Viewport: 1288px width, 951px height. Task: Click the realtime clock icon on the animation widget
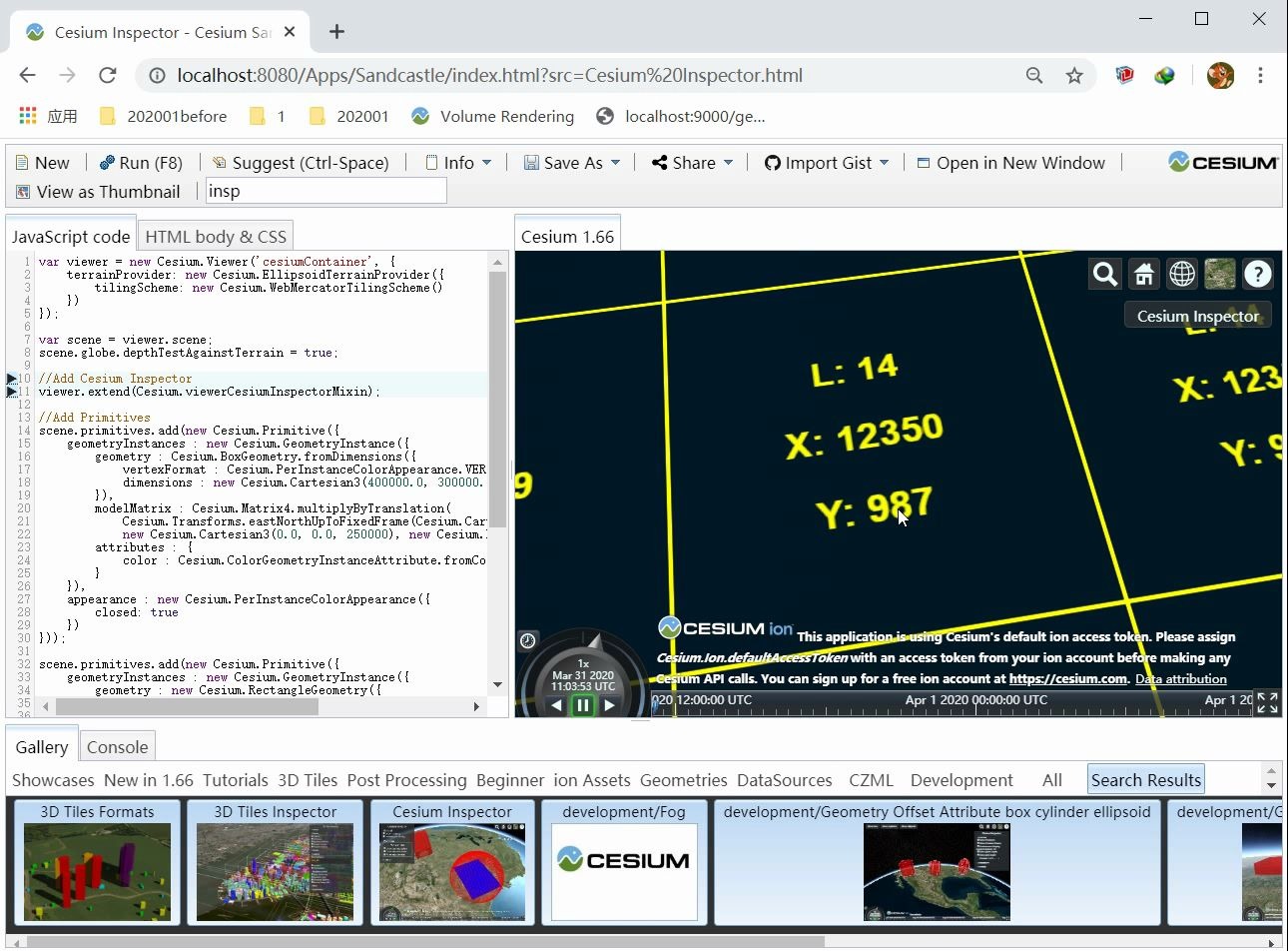pyautogui.click(x=528, y=641)
